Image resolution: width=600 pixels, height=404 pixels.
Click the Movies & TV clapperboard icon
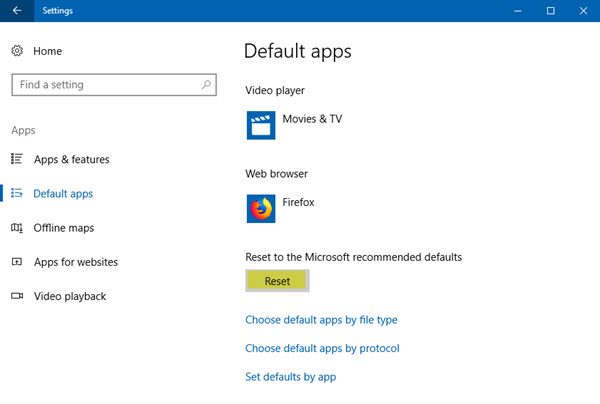point(261,125)
